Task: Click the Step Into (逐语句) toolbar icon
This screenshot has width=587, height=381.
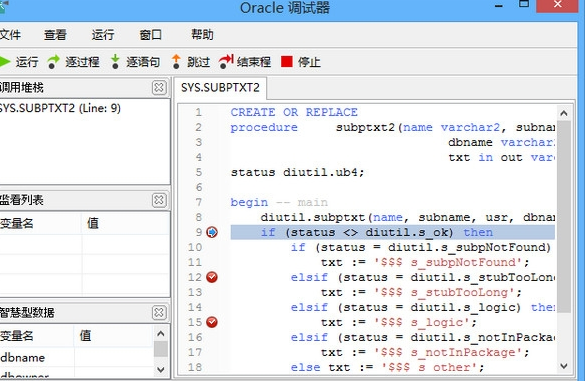Action: click(x=115, y=62)
